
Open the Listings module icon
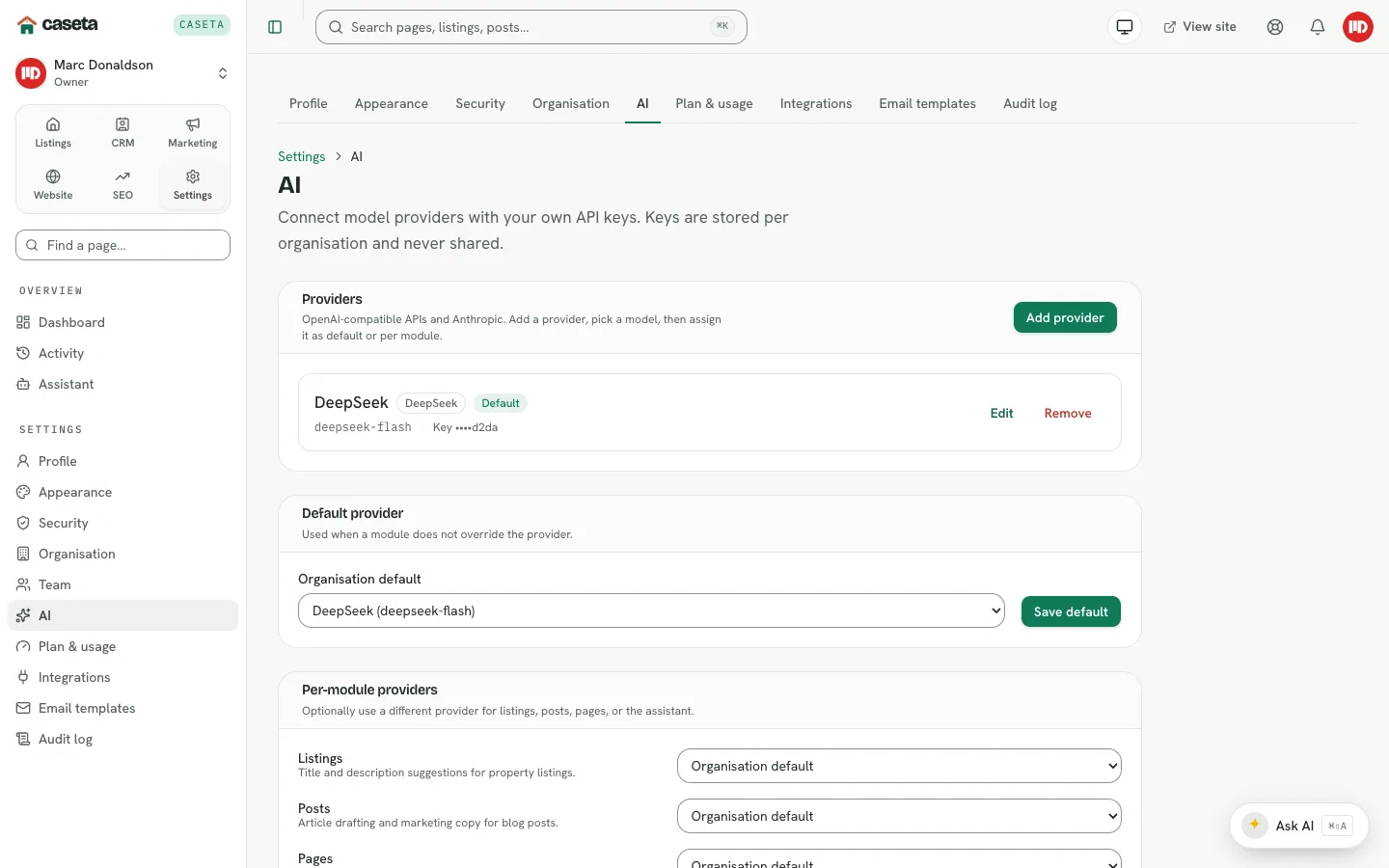click(x=53, y=132)
